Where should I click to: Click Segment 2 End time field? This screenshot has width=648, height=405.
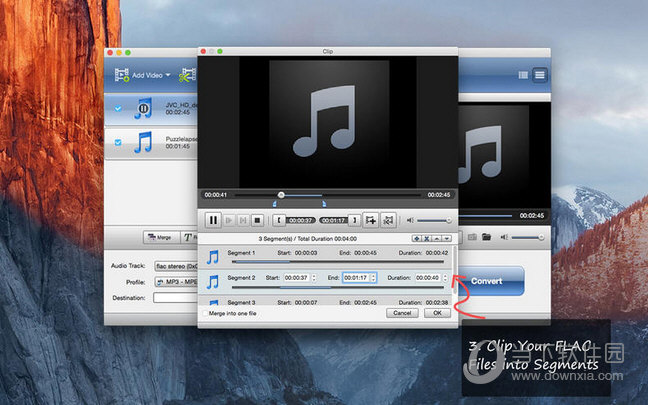pos(356,278)
